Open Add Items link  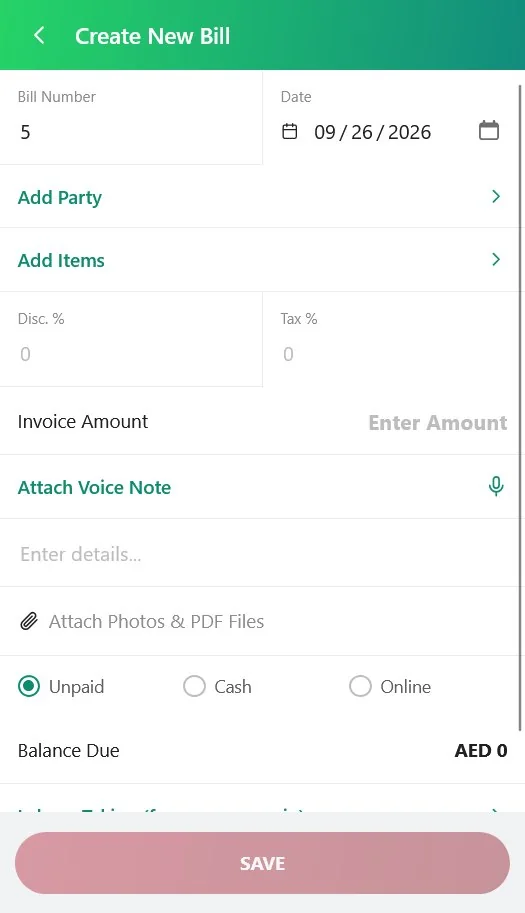(61, 260)
